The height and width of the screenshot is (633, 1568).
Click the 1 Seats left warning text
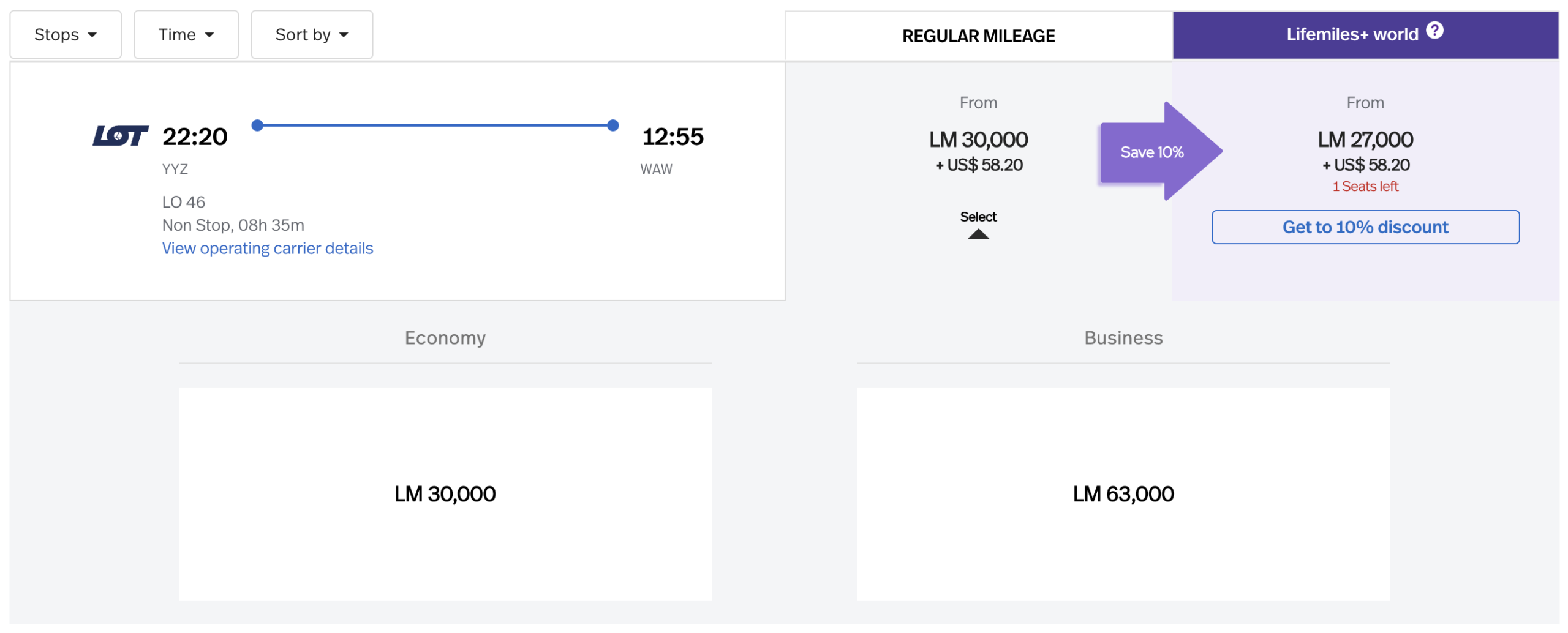[x=1365, y=185]
